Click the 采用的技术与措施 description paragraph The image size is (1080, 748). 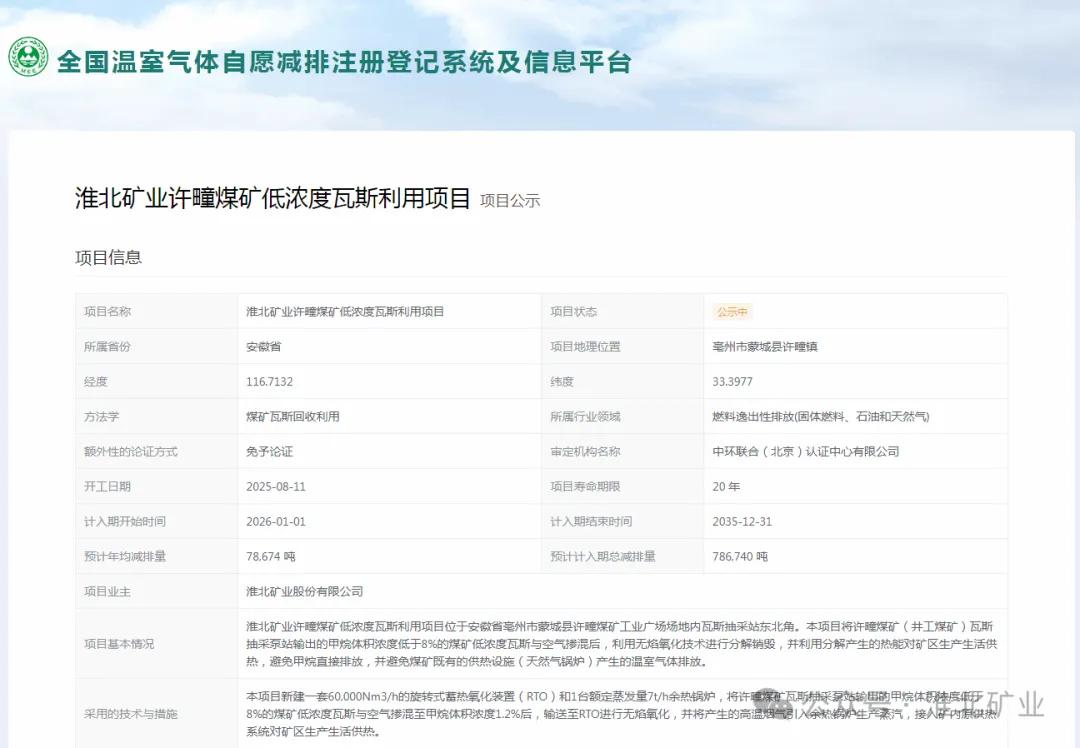point(622,714)
